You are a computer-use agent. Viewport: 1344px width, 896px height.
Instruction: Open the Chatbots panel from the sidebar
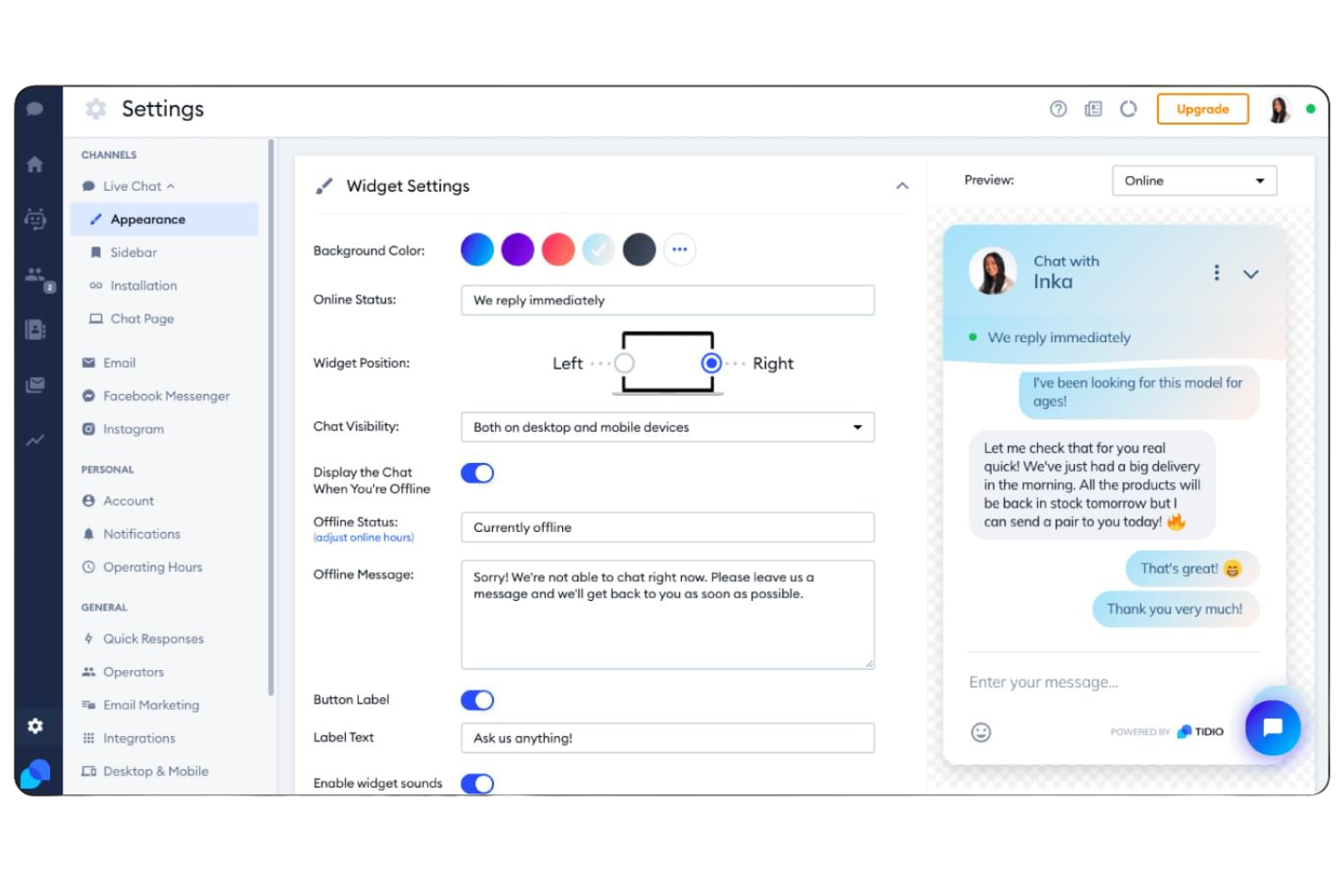[x=36, y=219]
